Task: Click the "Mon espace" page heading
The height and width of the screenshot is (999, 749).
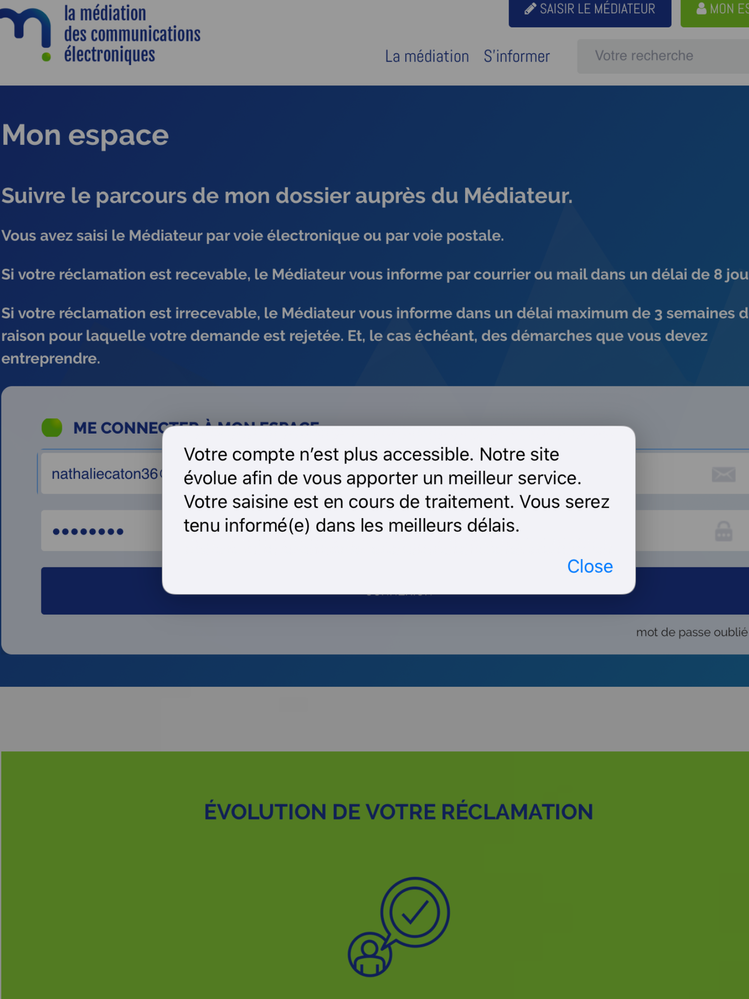Action: point(85,135)
